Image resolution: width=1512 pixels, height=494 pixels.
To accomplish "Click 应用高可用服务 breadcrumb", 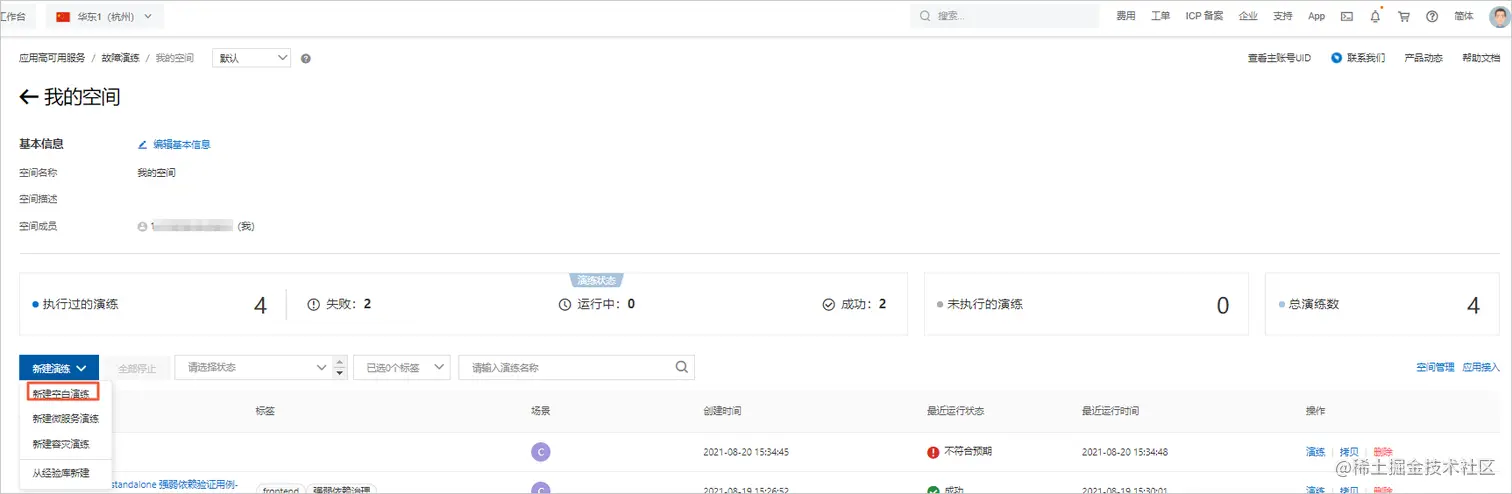I will pos(52,58).
